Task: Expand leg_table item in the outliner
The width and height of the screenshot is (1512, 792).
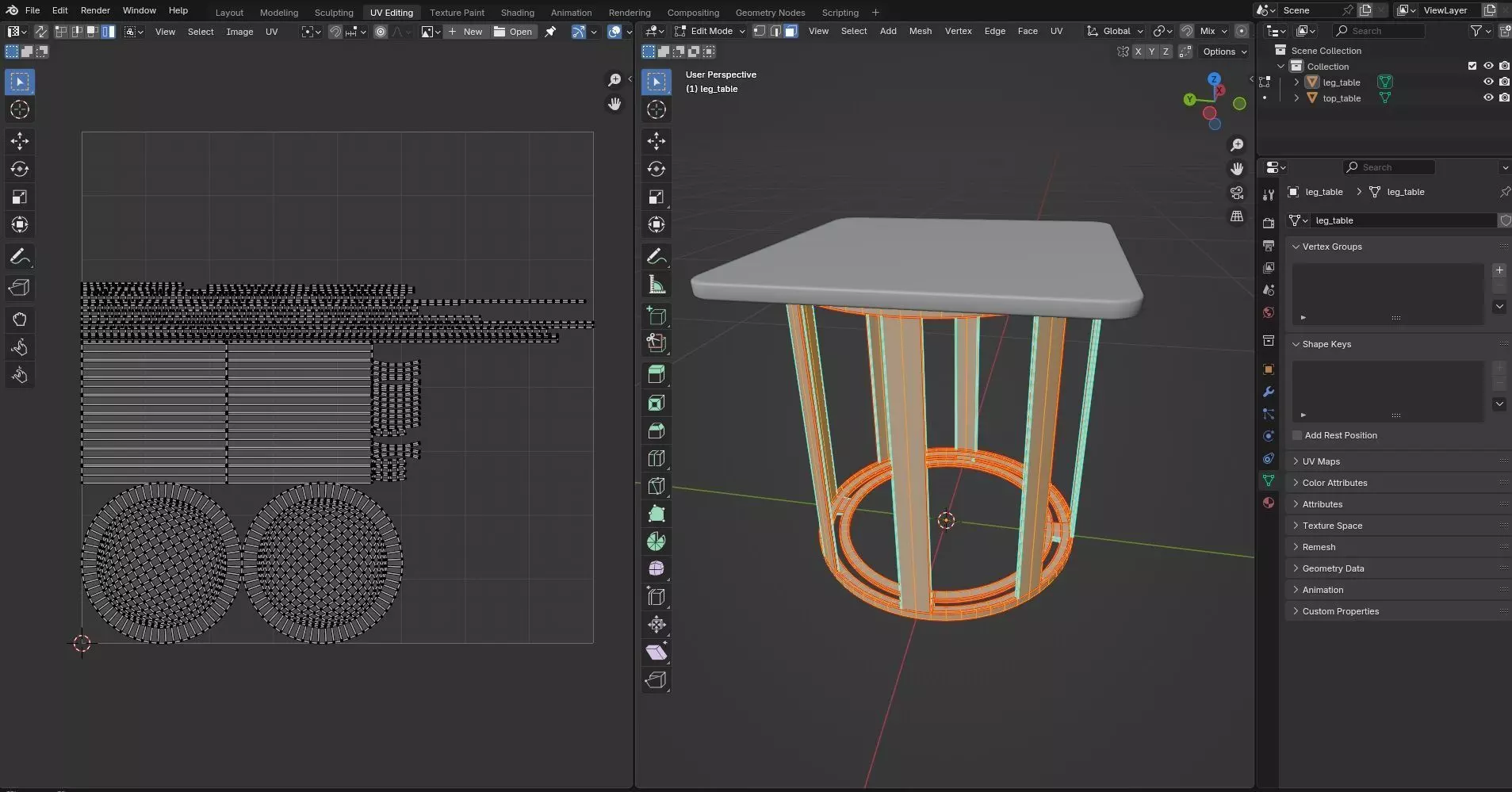Action: click(1296, 82)
